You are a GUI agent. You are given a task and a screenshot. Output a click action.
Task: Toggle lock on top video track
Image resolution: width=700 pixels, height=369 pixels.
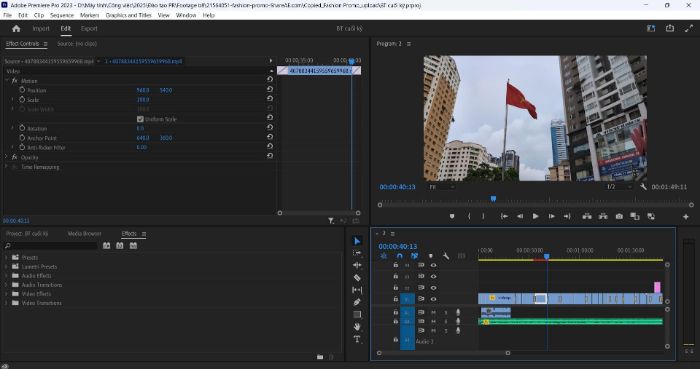tap(396, 265)
